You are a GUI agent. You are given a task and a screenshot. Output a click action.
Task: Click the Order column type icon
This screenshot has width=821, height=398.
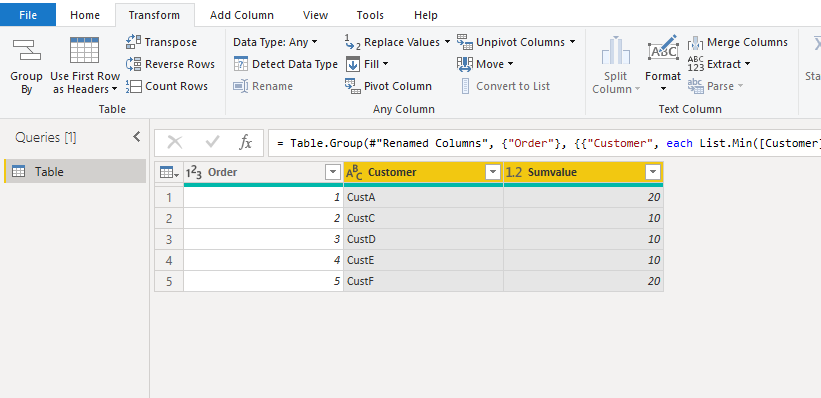(x=194, y=172)
